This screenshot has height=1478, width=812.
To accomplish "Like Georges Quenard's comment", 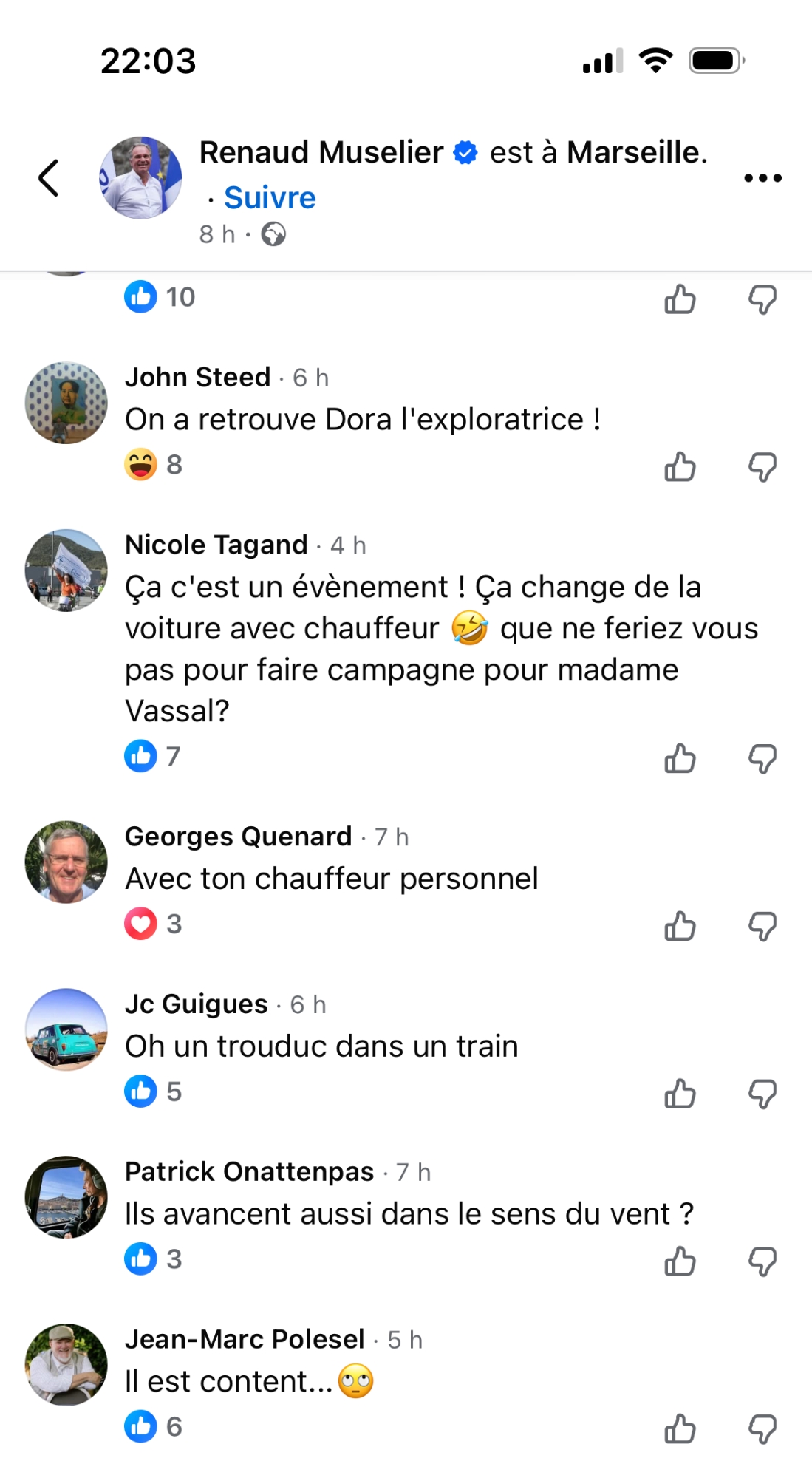I will click(x=680, y=926).
